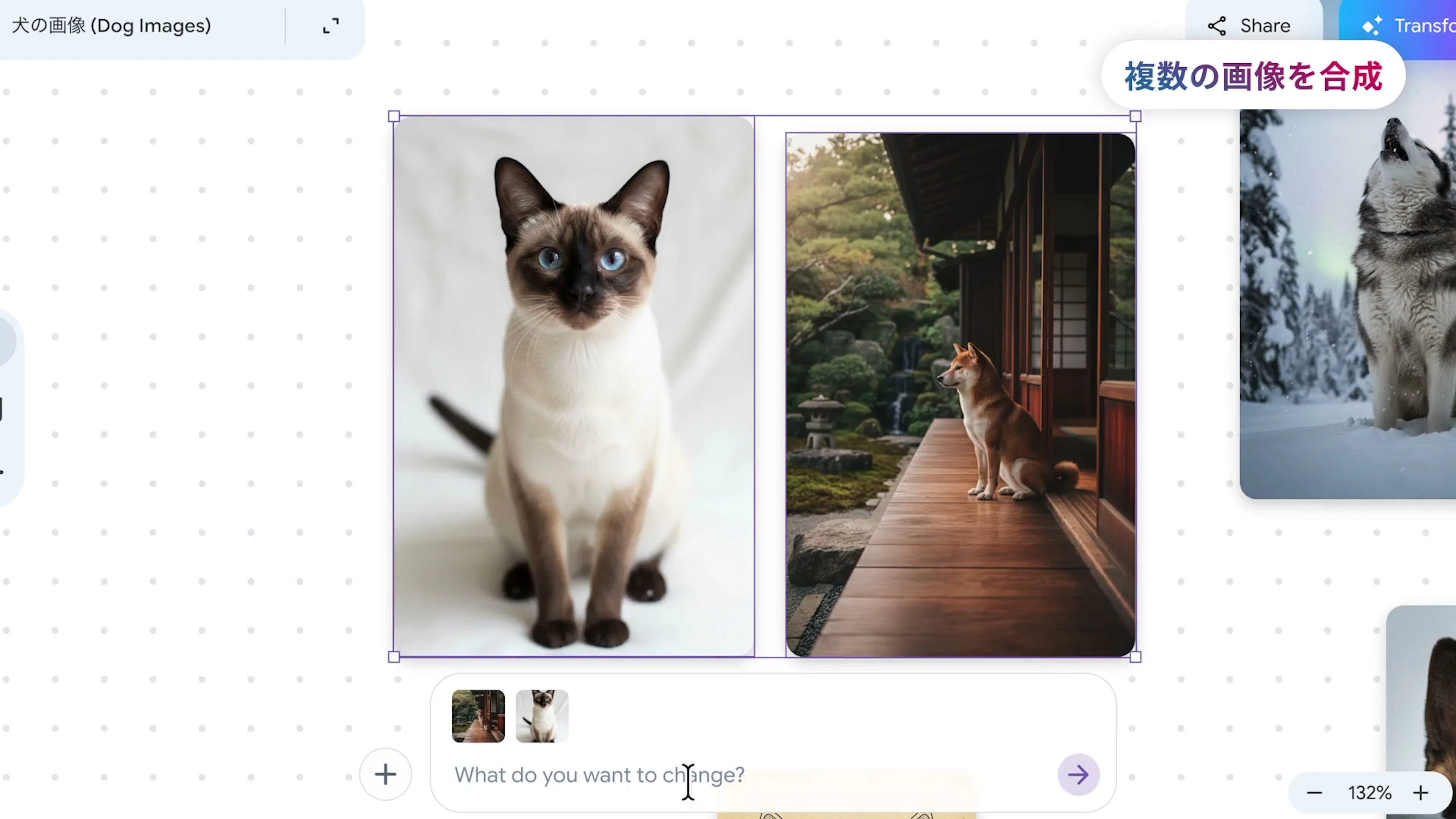1456x819 pixels.
Task: Select the Siamese cat thumbnail in prompt
Action: (x=541, y=716)
